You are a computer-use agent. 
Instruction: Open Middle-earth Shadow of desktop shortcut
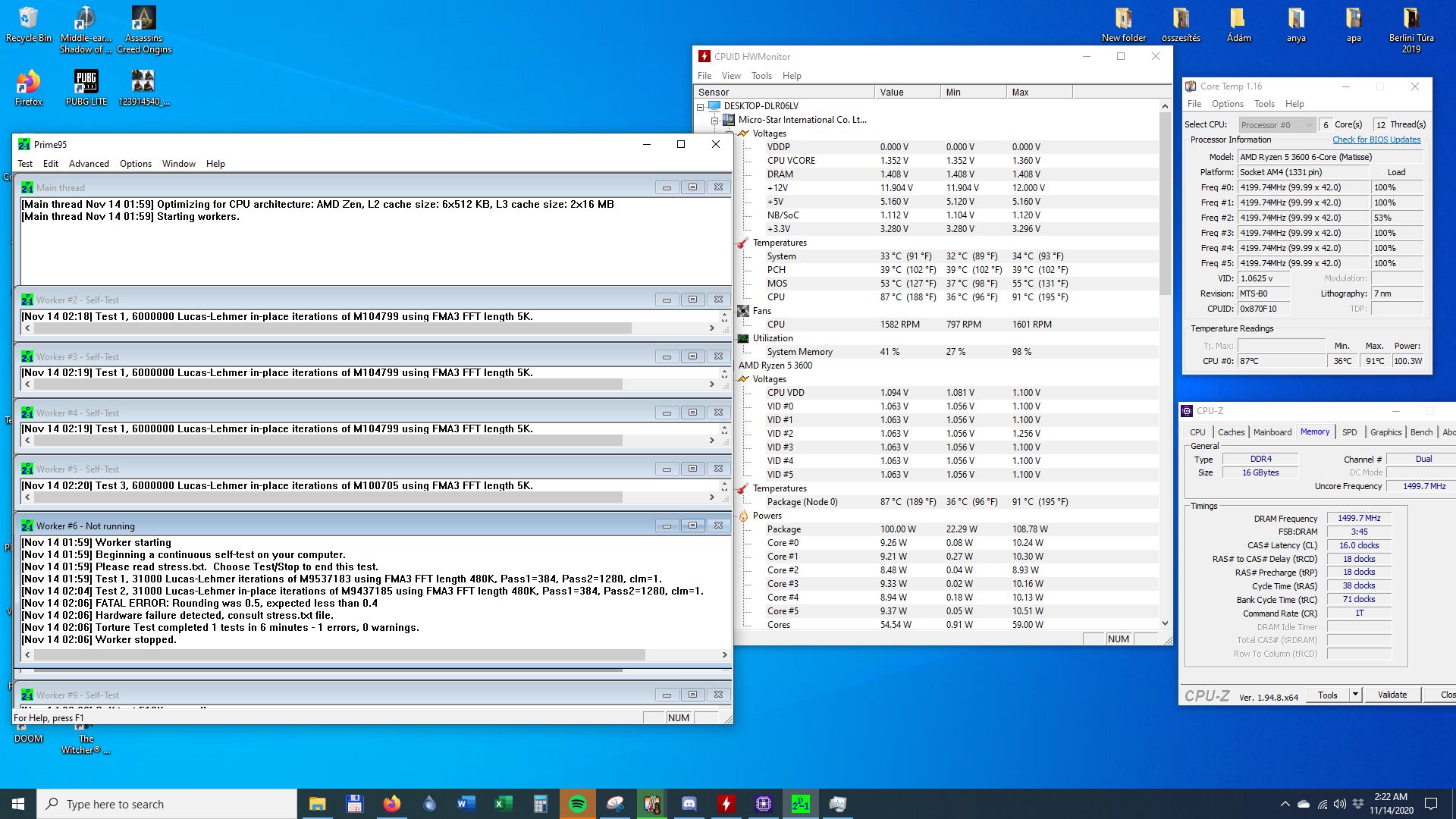coord(86,30)
